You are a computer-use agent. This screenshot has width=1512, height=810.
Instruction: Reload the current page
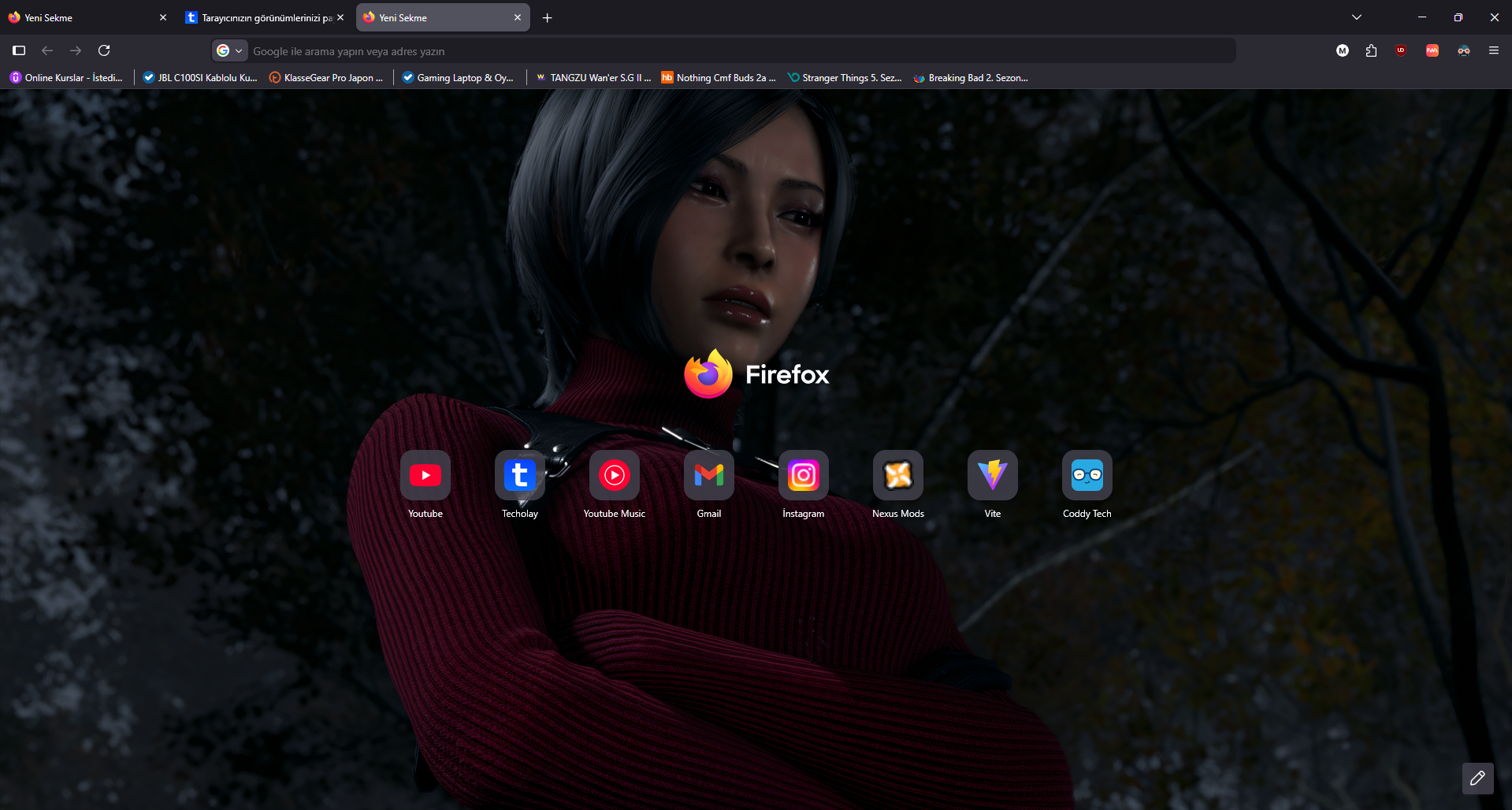coord(104,50)
